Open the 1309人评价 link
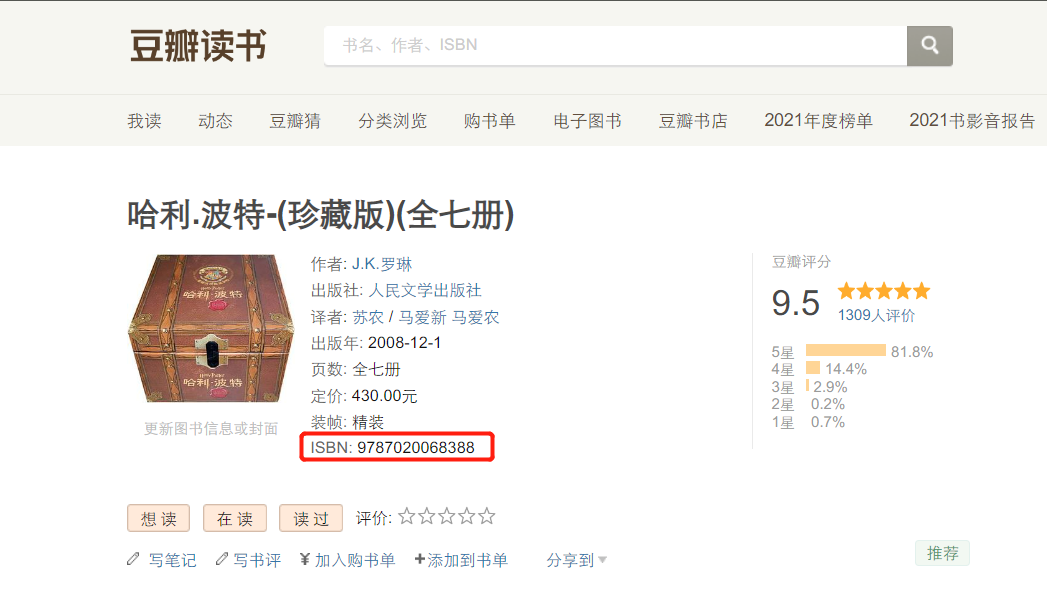 [876, 315]
